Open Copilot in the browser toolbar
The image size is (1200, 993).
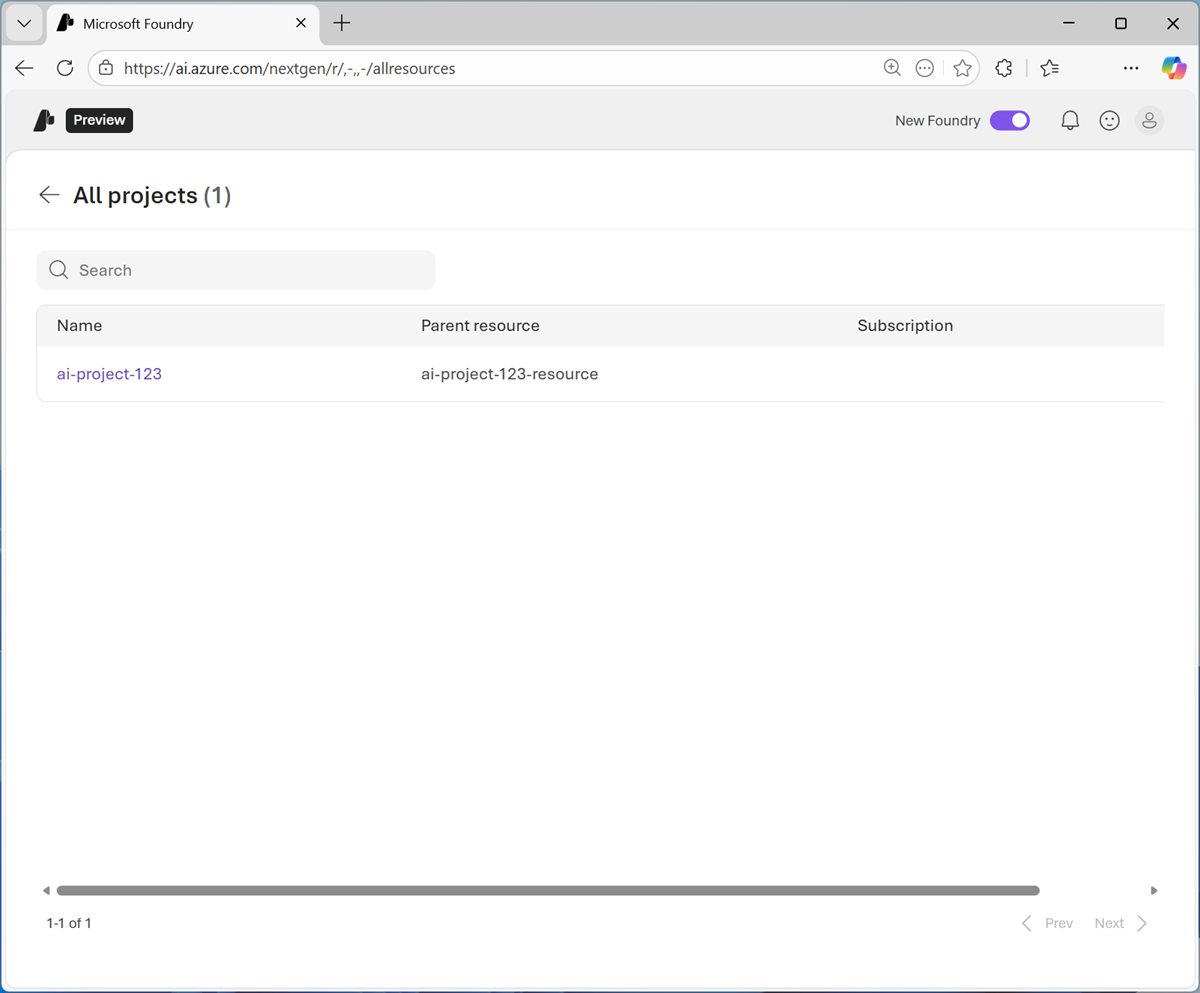1174,68
